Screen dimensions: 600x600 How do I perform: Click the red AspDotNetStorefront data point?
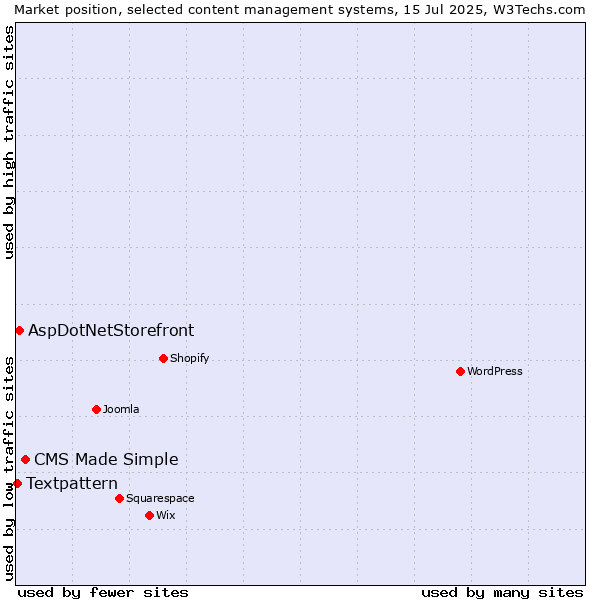20,330
